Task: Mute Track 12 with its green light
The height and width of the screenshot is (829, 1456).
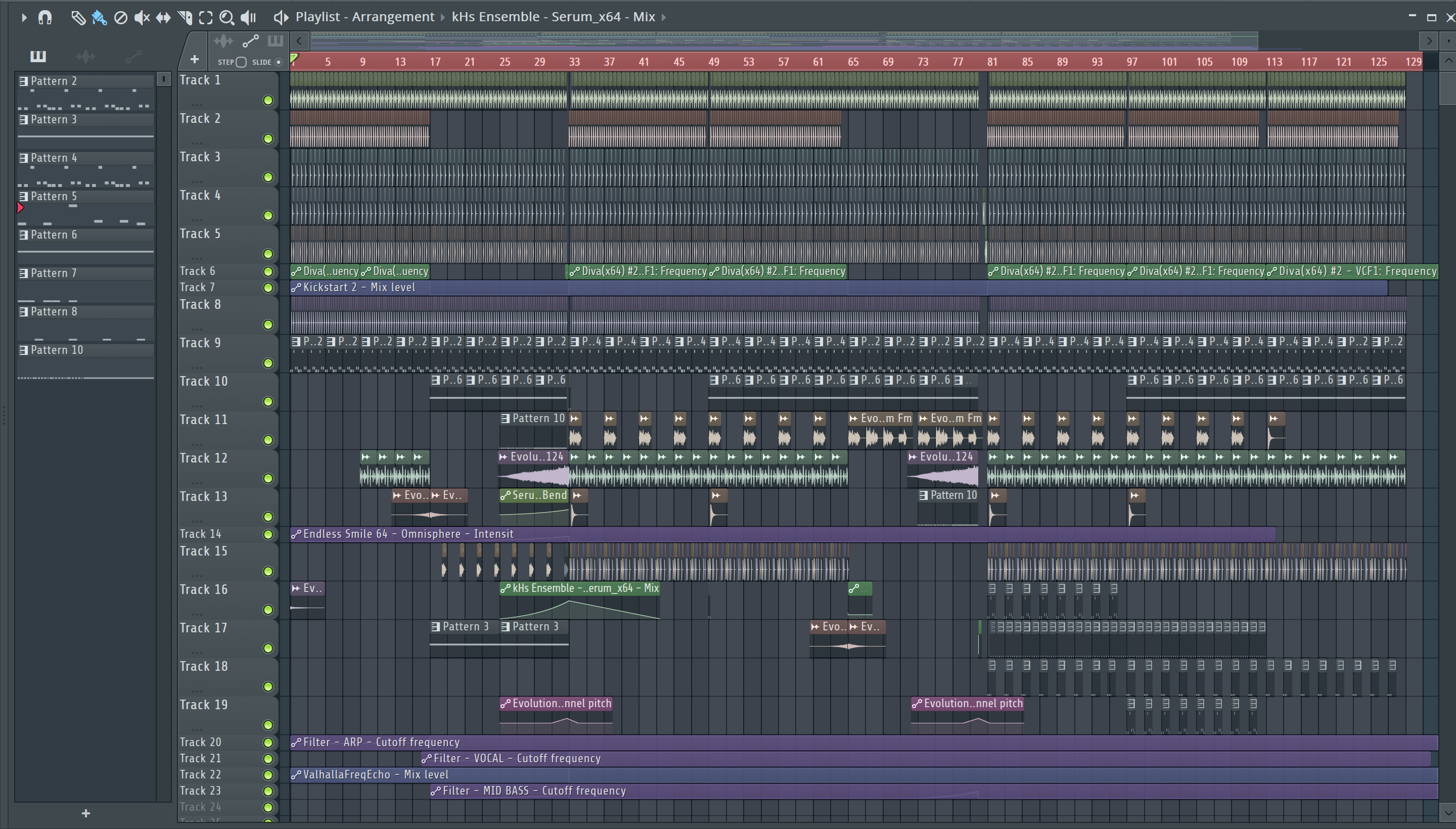Action: [x=268, y=478]
